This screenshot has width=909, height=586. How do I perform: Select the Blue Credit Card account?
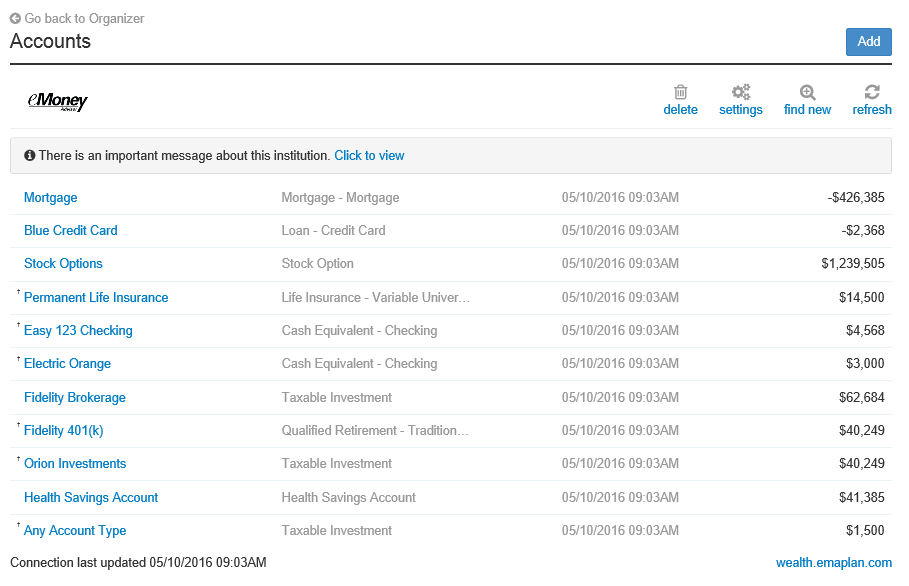click(x=71, y=231)
